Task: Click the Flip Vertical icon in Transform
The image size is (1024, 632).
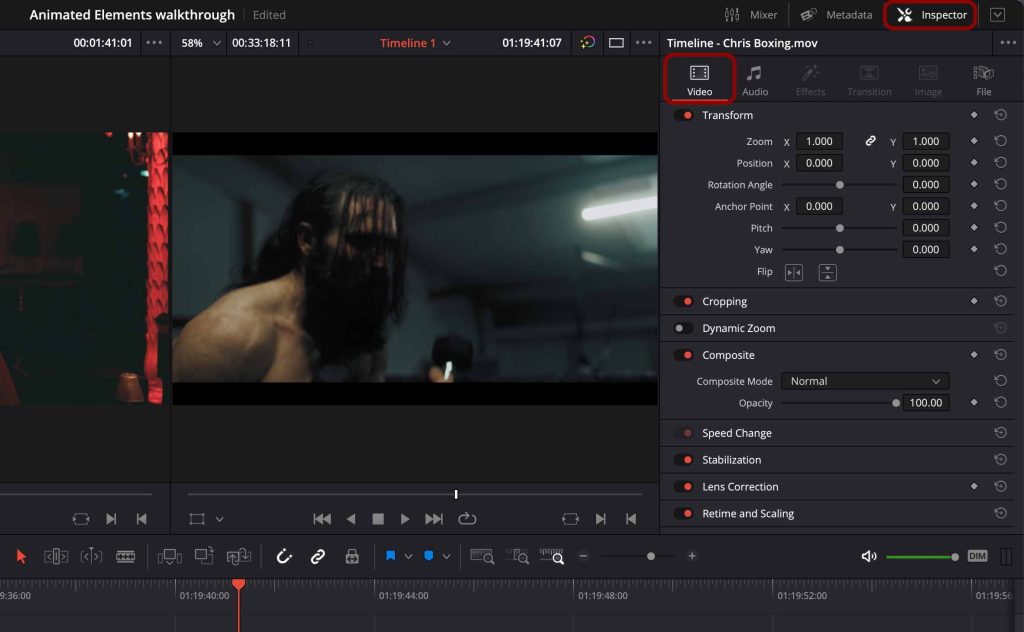Action: tap(827, 271)
